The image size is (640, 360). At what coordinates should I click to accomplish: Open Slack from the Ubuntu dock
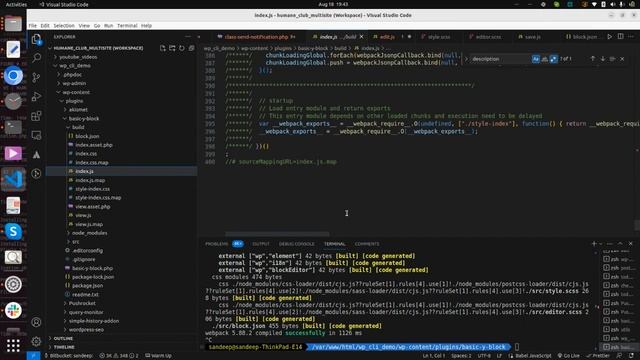[13, 311]
